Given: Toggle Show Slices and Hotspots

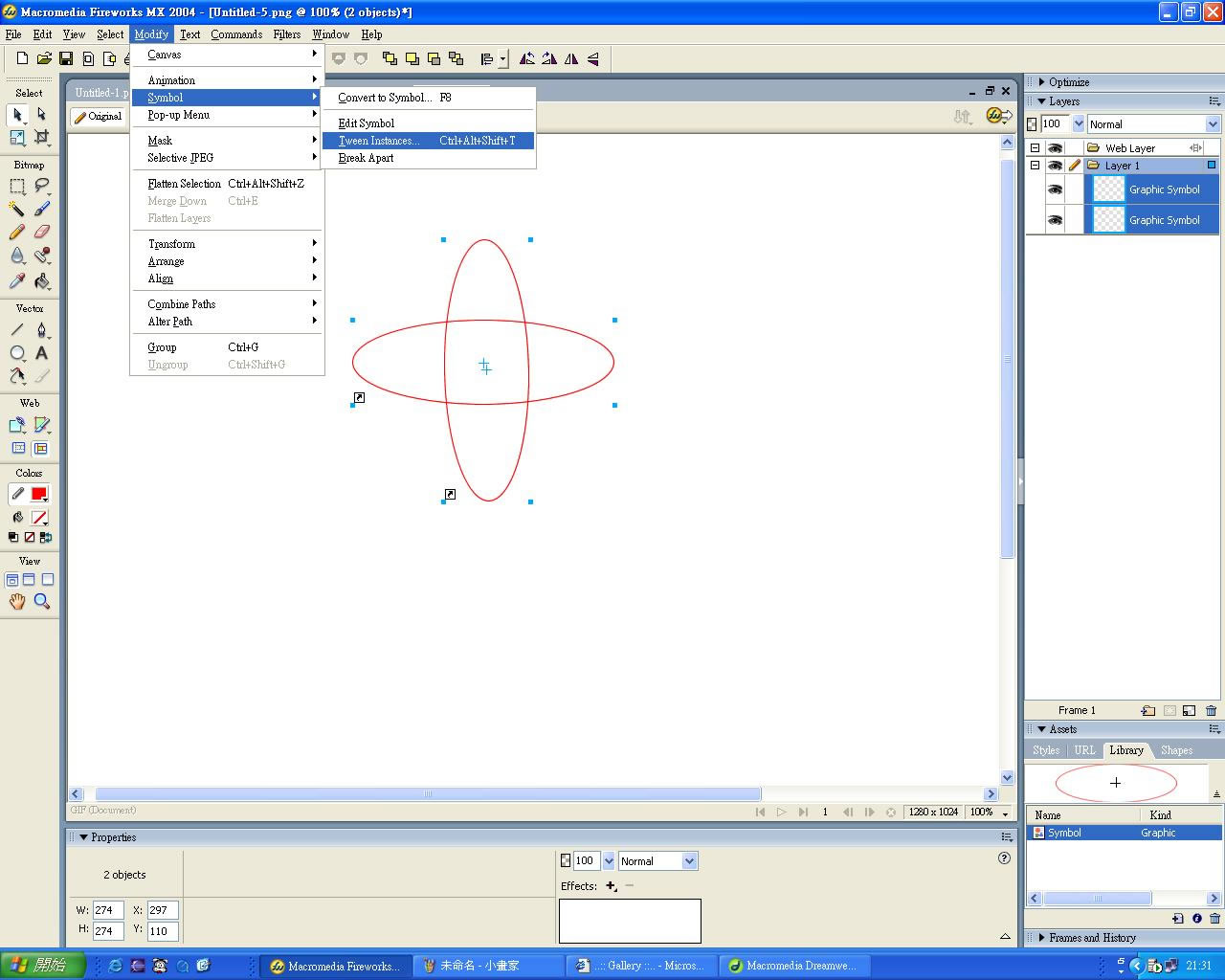Looking at the screenshot, I should coord(41,448).
